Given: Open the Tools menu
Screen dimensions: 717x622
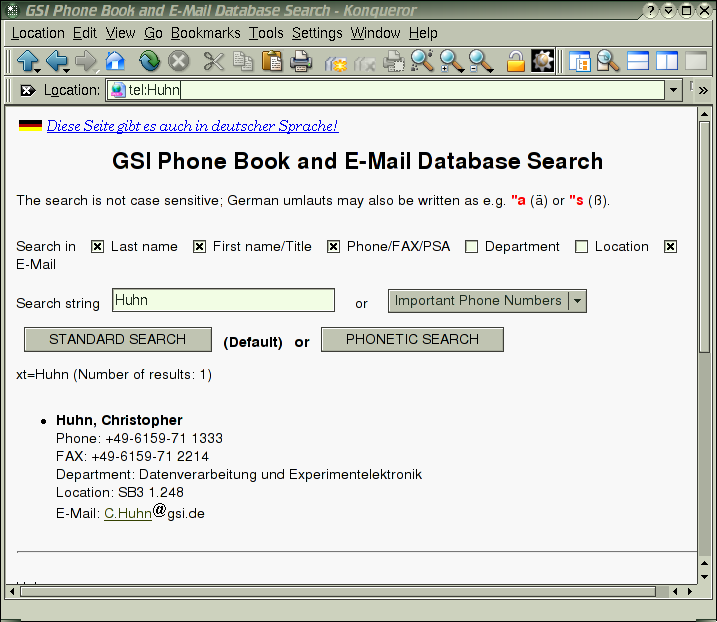Looking at the screenshot, I should (x=266, y=33).
